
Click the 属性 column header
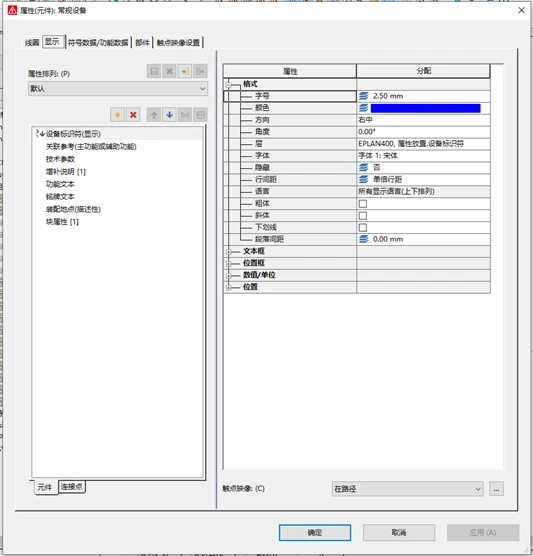[290, 71]
